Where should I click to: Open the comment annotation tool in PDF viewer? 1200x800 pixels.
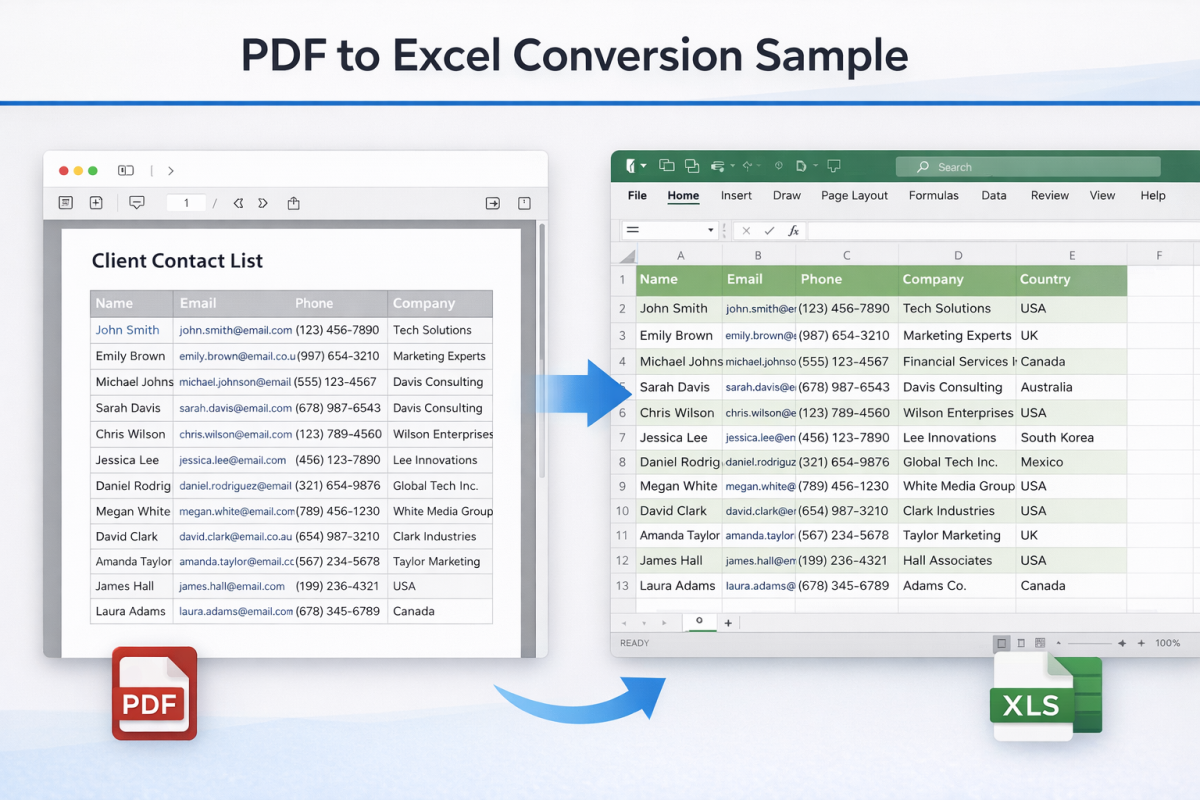[x=137, y=203]
